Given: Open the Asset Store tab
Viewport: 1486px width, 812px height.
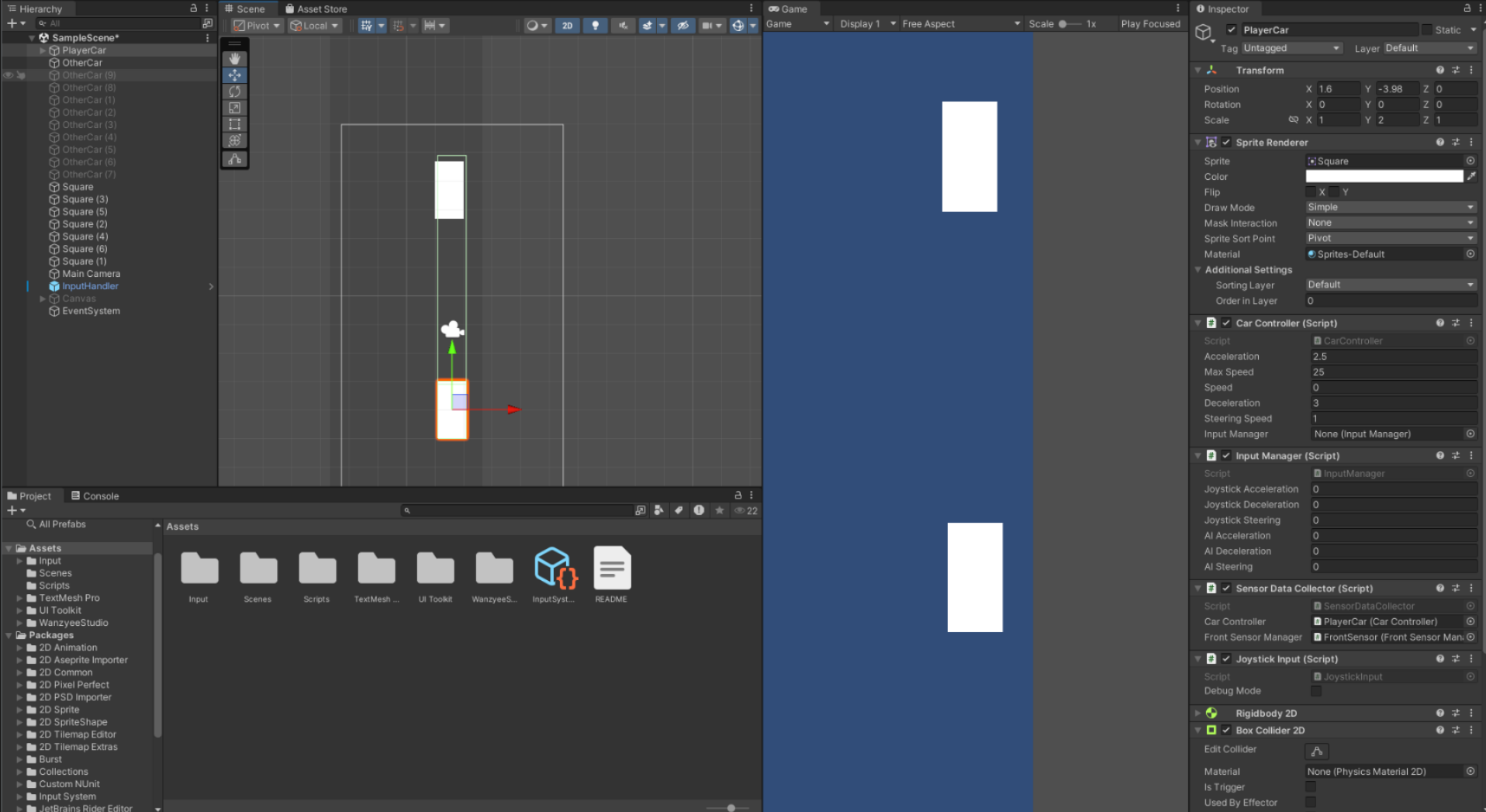Looking at the screenshot, I should pos(316,9).
